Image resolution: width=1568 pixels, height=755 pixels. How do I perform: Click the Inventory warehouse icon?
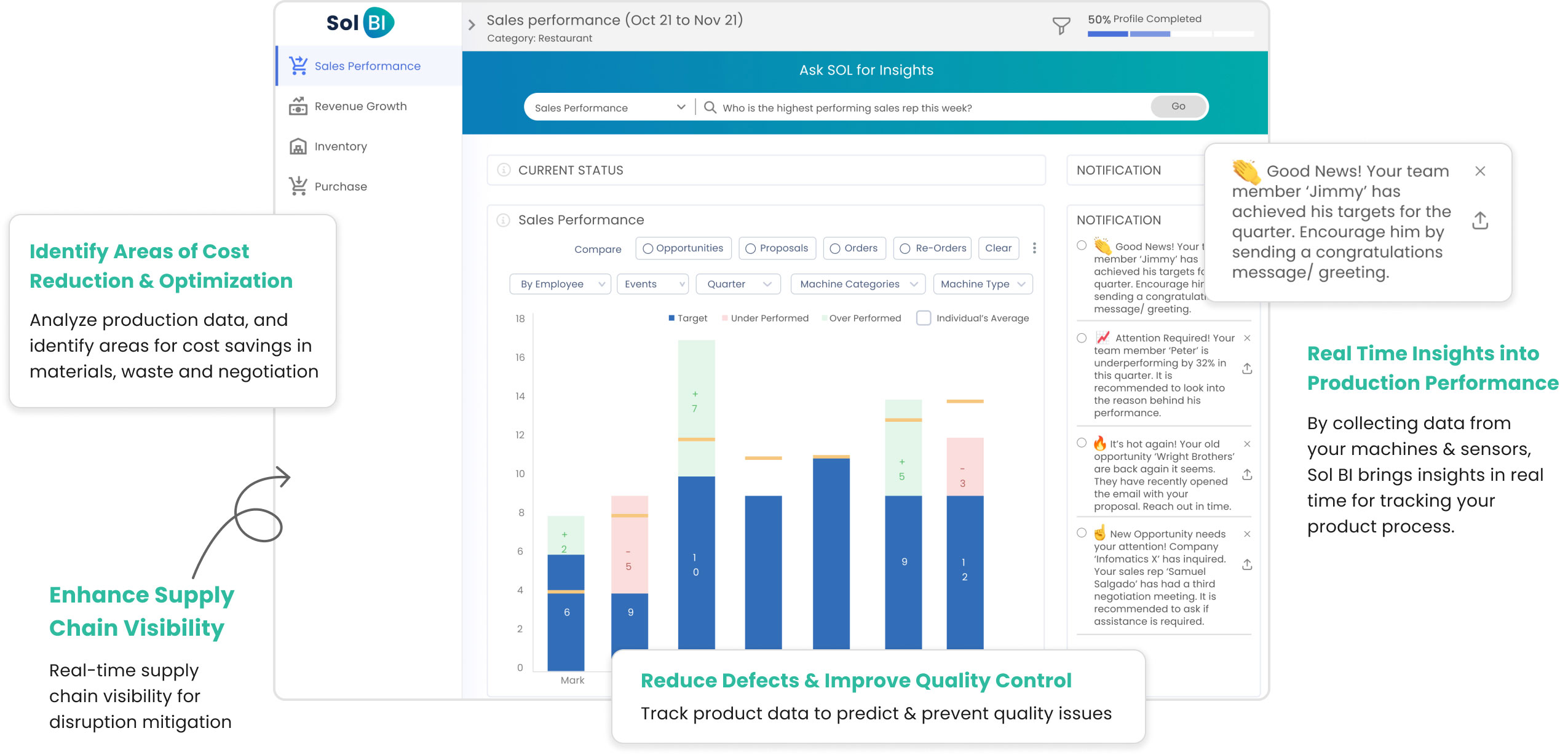(298, 146)
